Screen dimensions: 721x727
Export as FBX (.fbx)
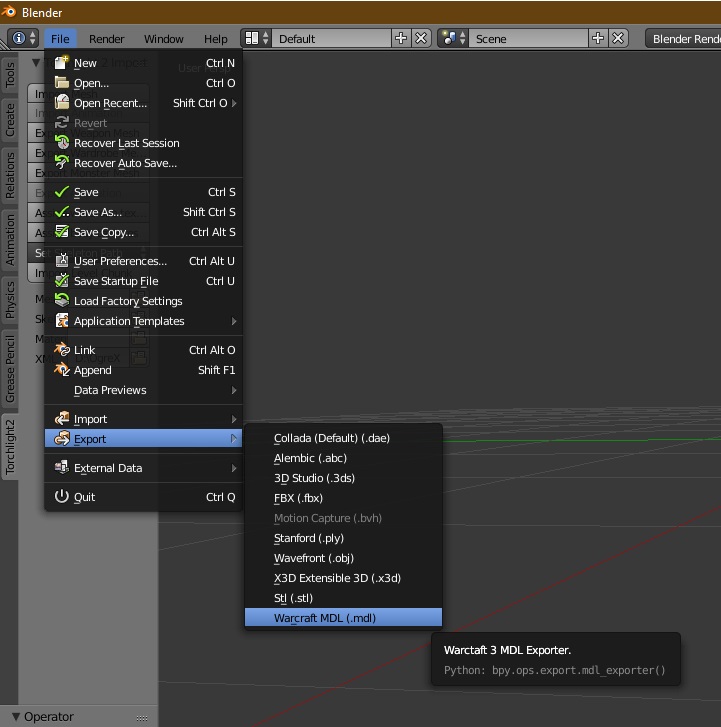click(x=343, y=498)
